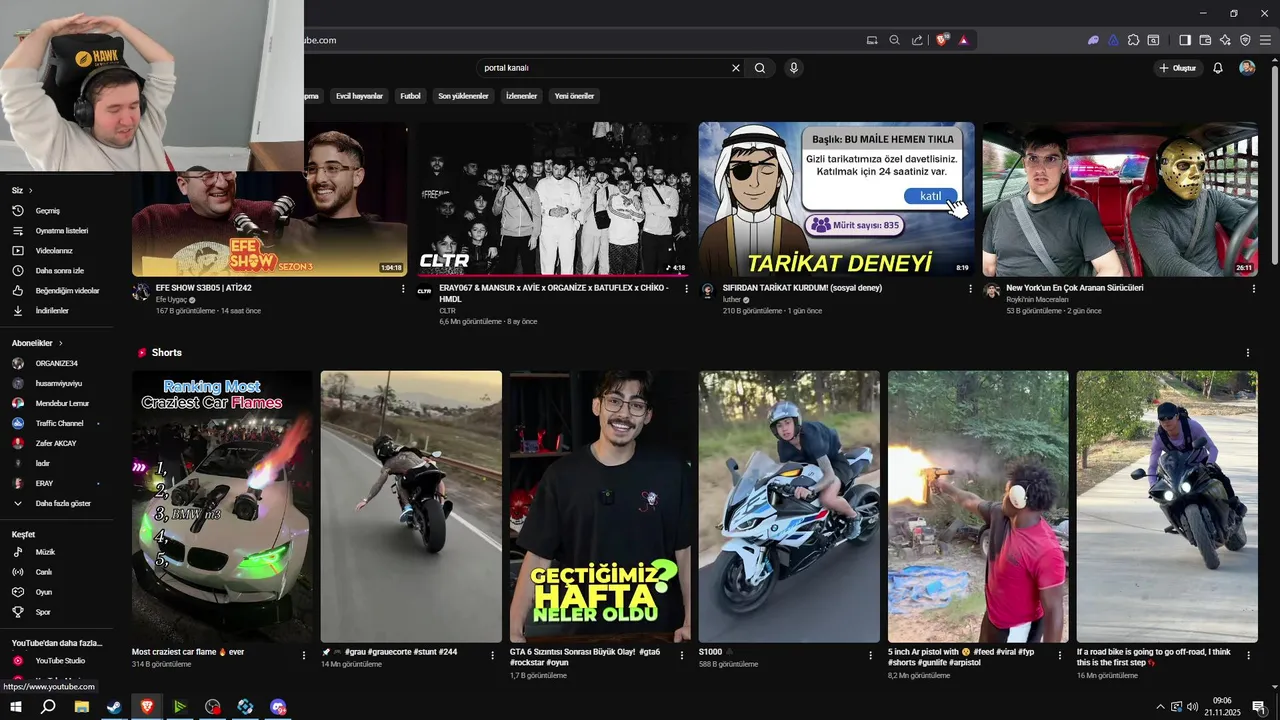The width and height of the screenshot is (1280, 720).
Task: Clear the search box with the X icon
Action: click(x=736, y=68)
